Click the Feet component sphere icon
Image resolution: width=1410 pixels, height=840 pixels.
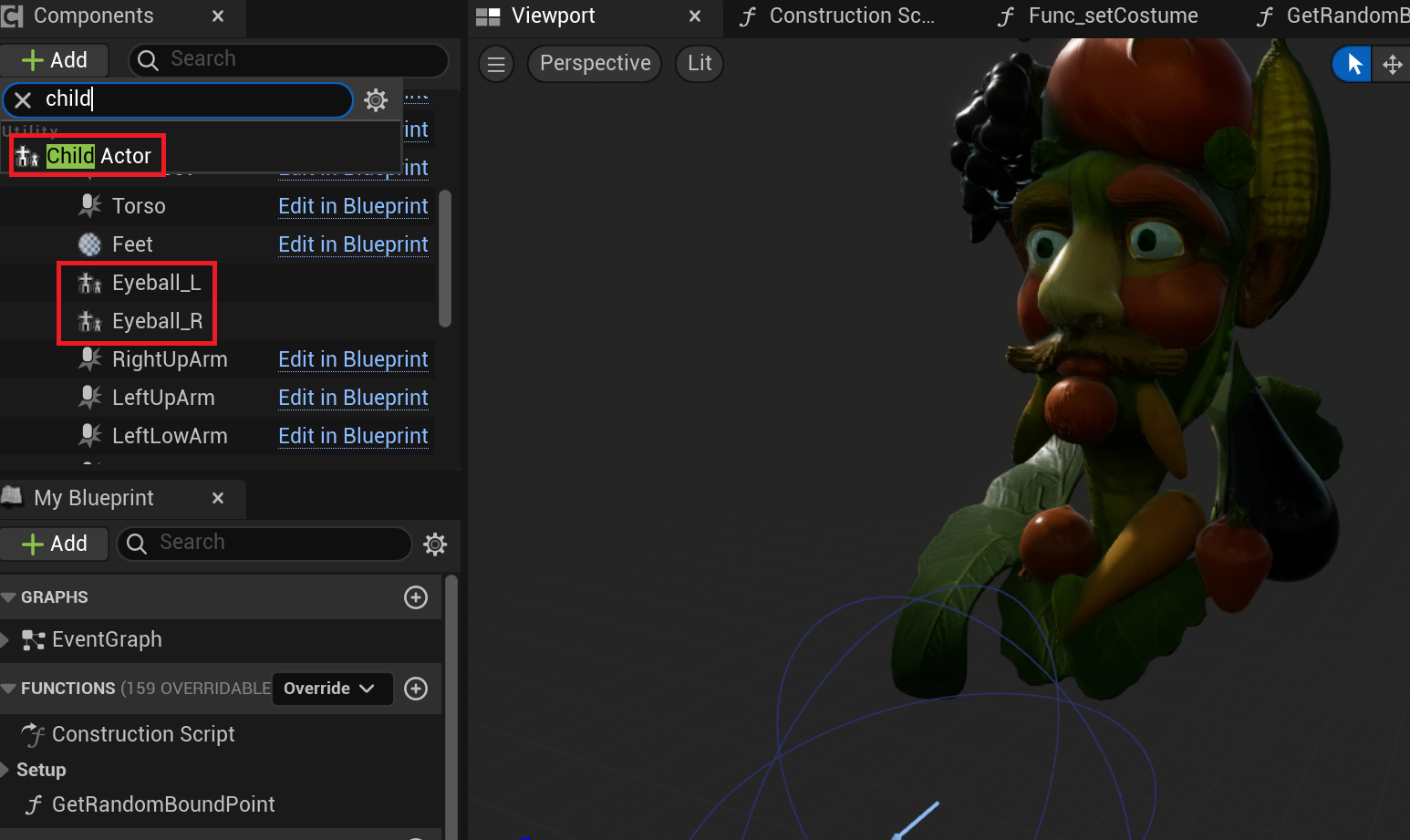click(89, 244)
